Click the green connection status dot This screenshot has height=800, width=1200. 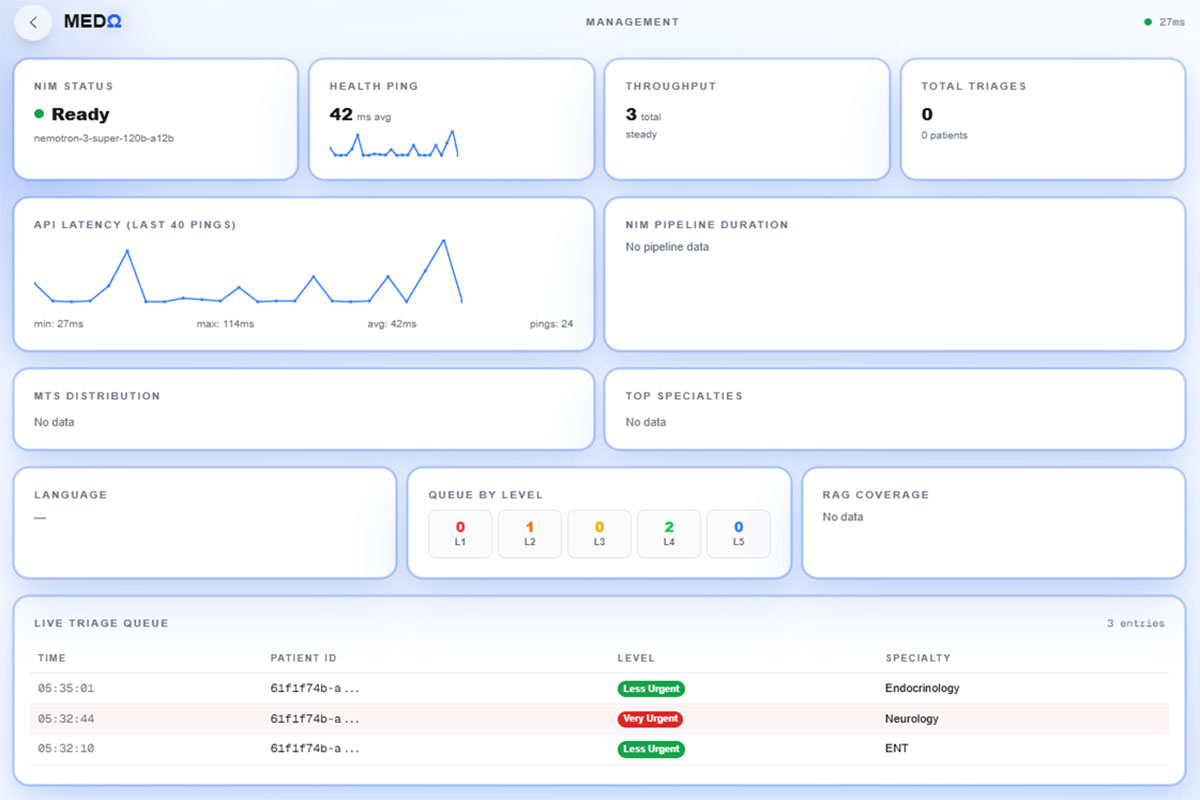1148,22
